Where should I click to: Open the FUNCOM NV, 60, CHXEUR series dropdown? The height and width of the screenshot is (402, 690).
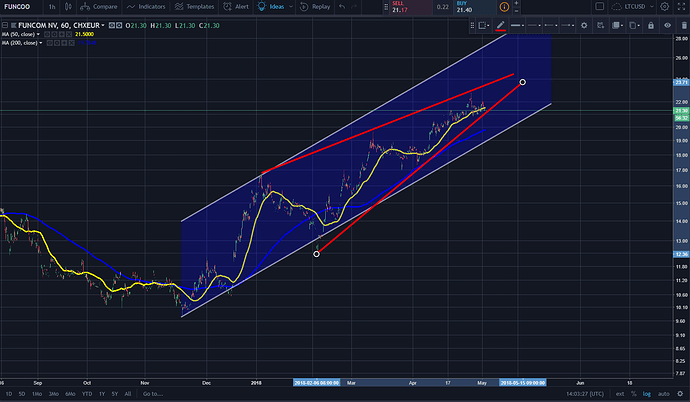103,26
